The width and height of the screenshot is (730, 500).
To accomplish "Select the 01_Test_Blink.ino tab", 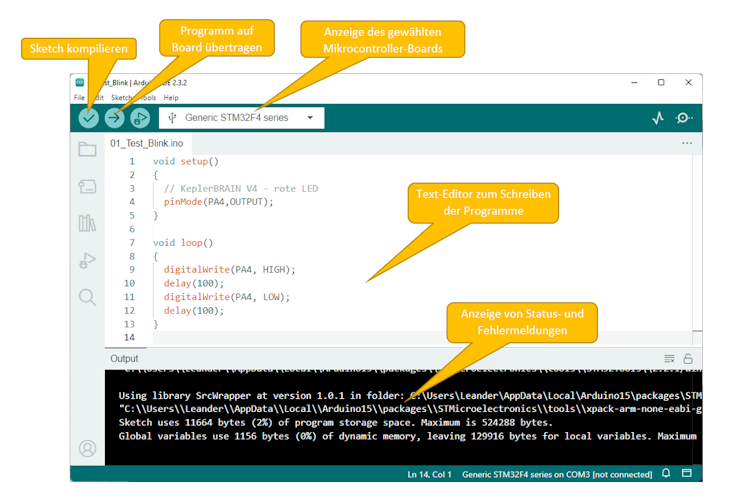I will tap(147, 143).
